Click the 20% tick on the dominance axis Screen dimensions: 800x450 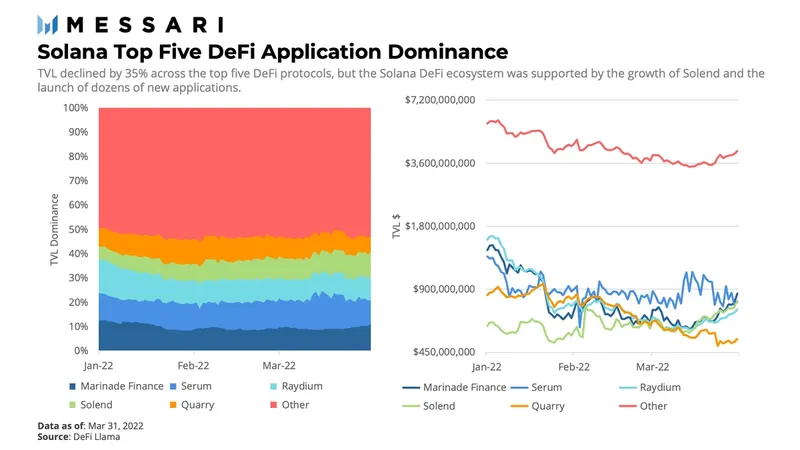[x=78, y=302]
